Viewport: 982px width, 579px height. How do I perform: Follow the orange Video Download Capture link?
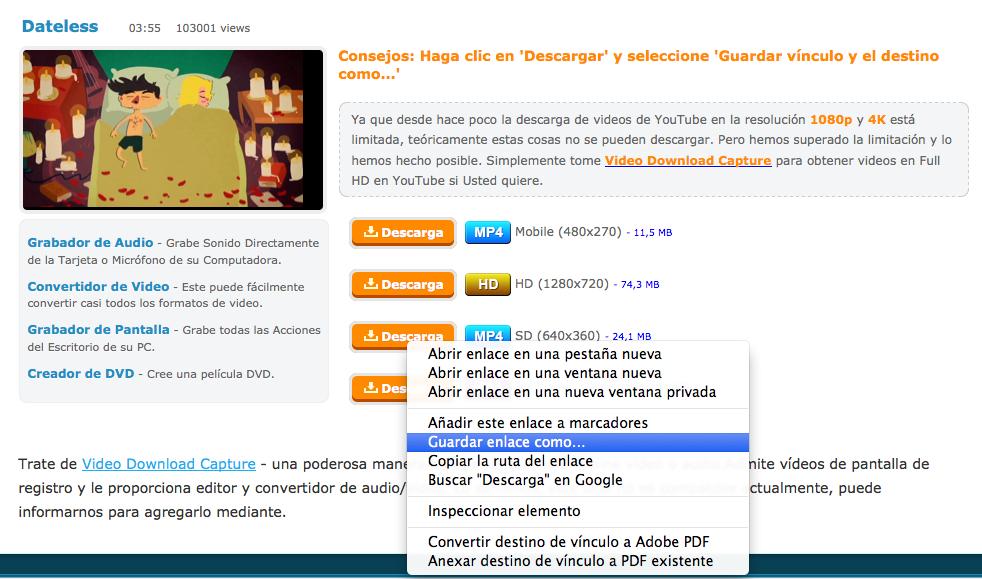[x=687, y=160]
